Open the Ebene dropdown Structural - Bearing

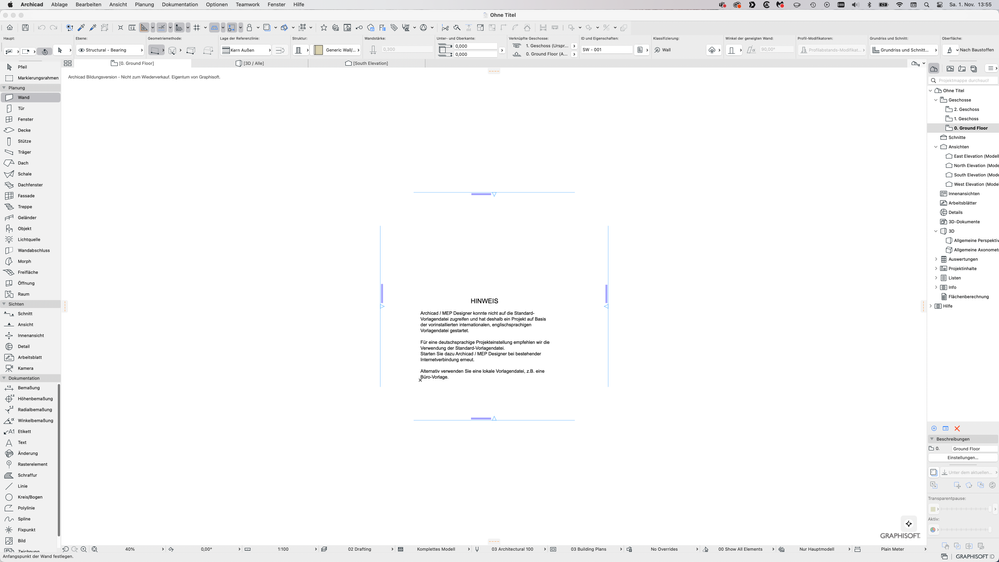[110, 50]
